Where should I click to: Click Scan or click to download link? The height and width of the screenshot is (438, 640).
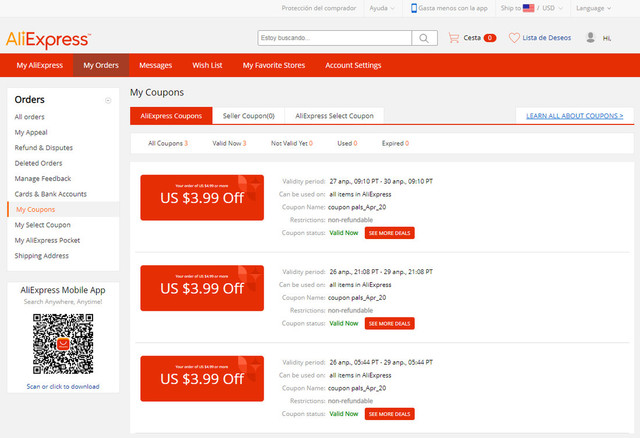(63, 387)
